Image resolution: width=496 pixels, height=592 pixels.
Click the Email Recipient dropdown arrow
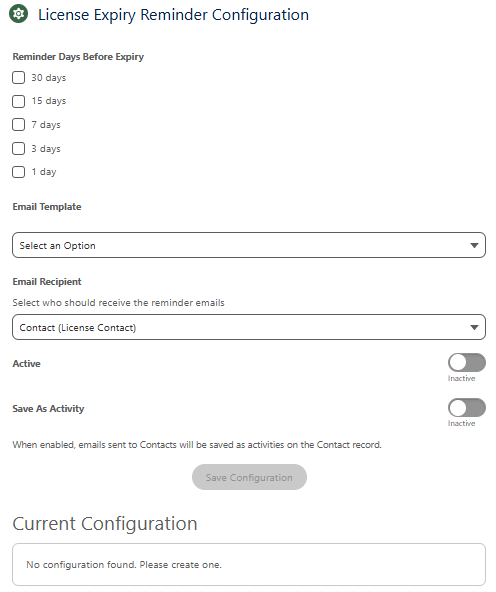(474, 327)
